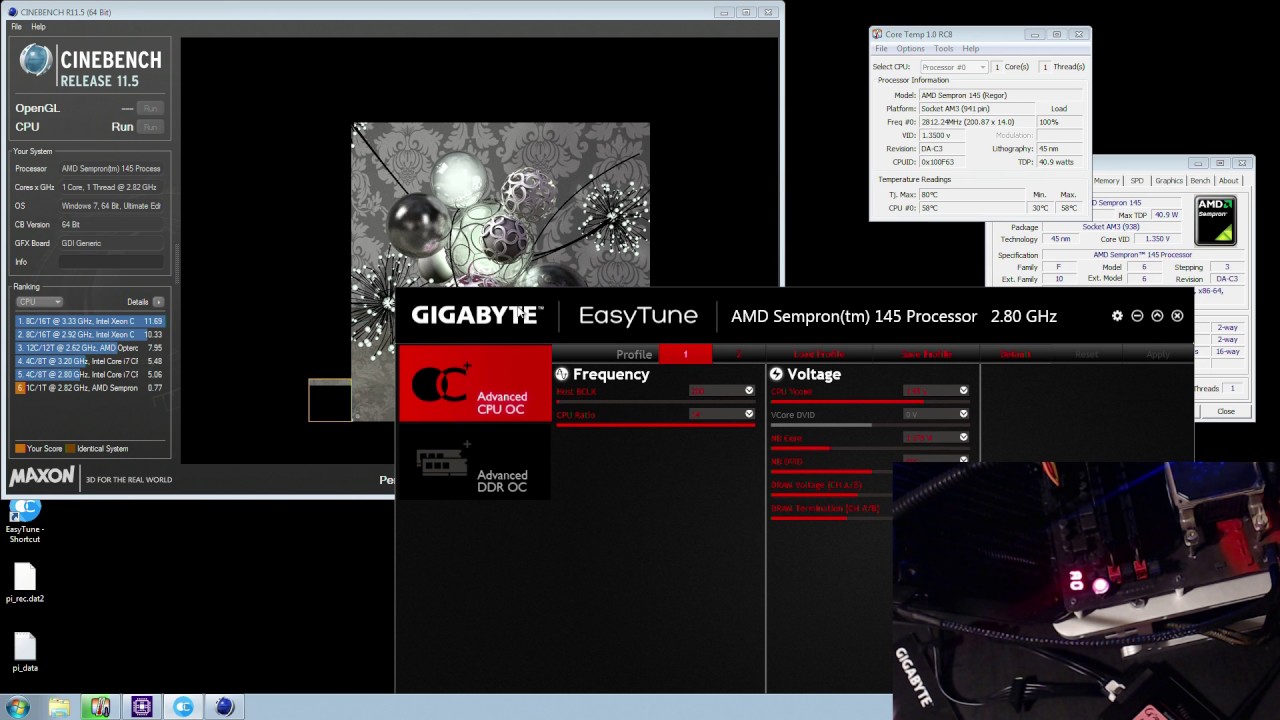Click Load Profile in EasyTune
The height and width of the screenshot is (720, 1280).
point(819,354)
